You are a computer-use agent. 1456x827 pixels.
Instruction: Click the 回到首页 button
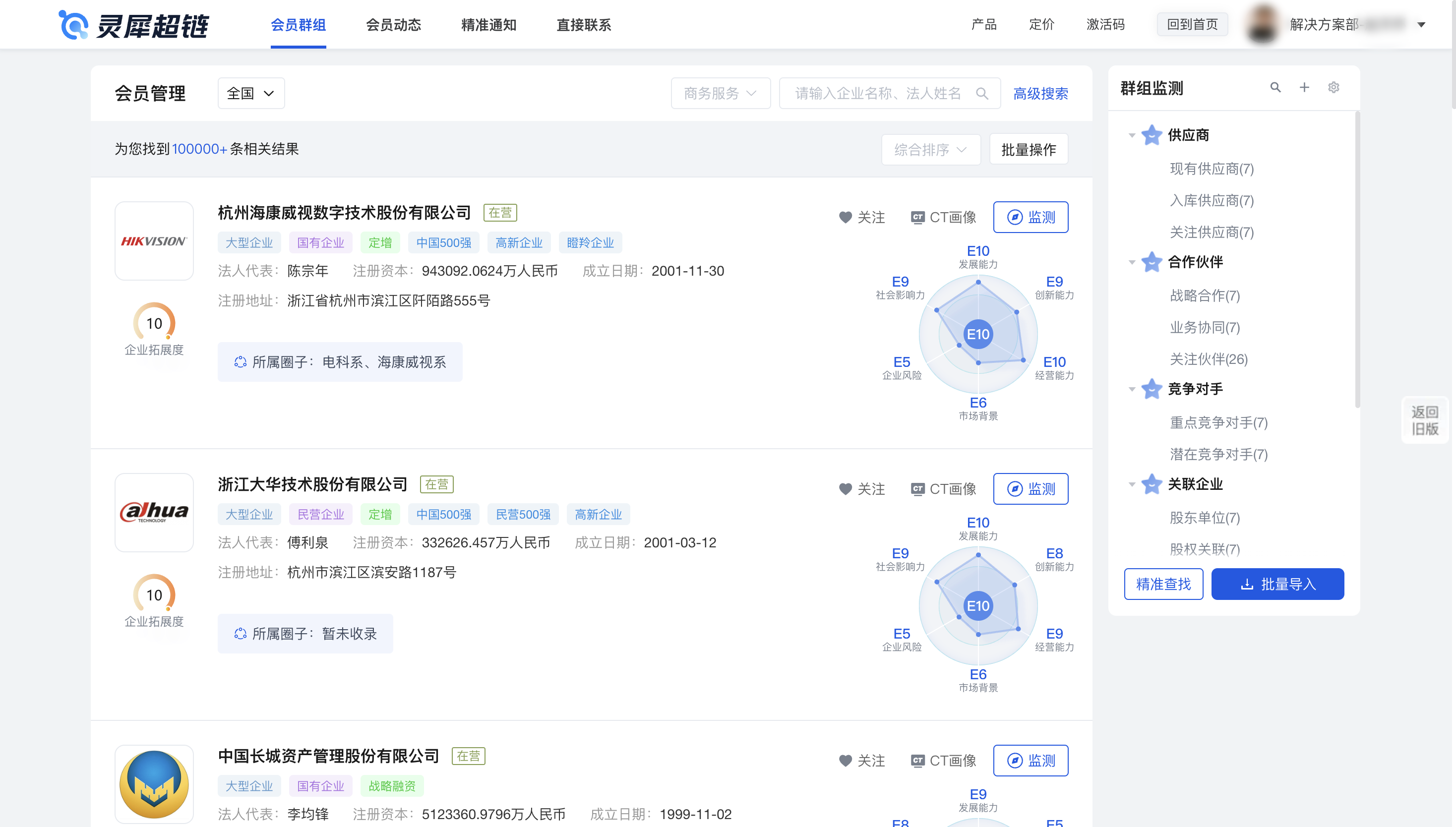point(1192,24)
